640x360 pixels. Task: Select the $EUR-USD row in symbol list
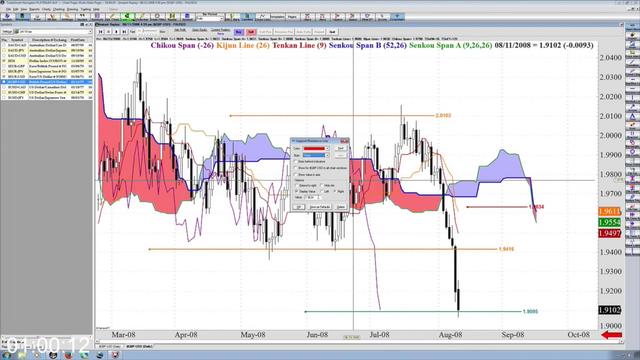[47, 77]
